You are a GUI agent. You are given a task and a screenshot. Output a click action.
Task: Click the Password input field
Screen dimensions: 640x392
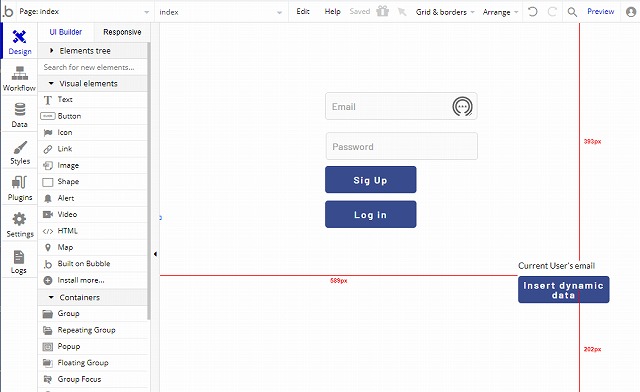[402, 146]
